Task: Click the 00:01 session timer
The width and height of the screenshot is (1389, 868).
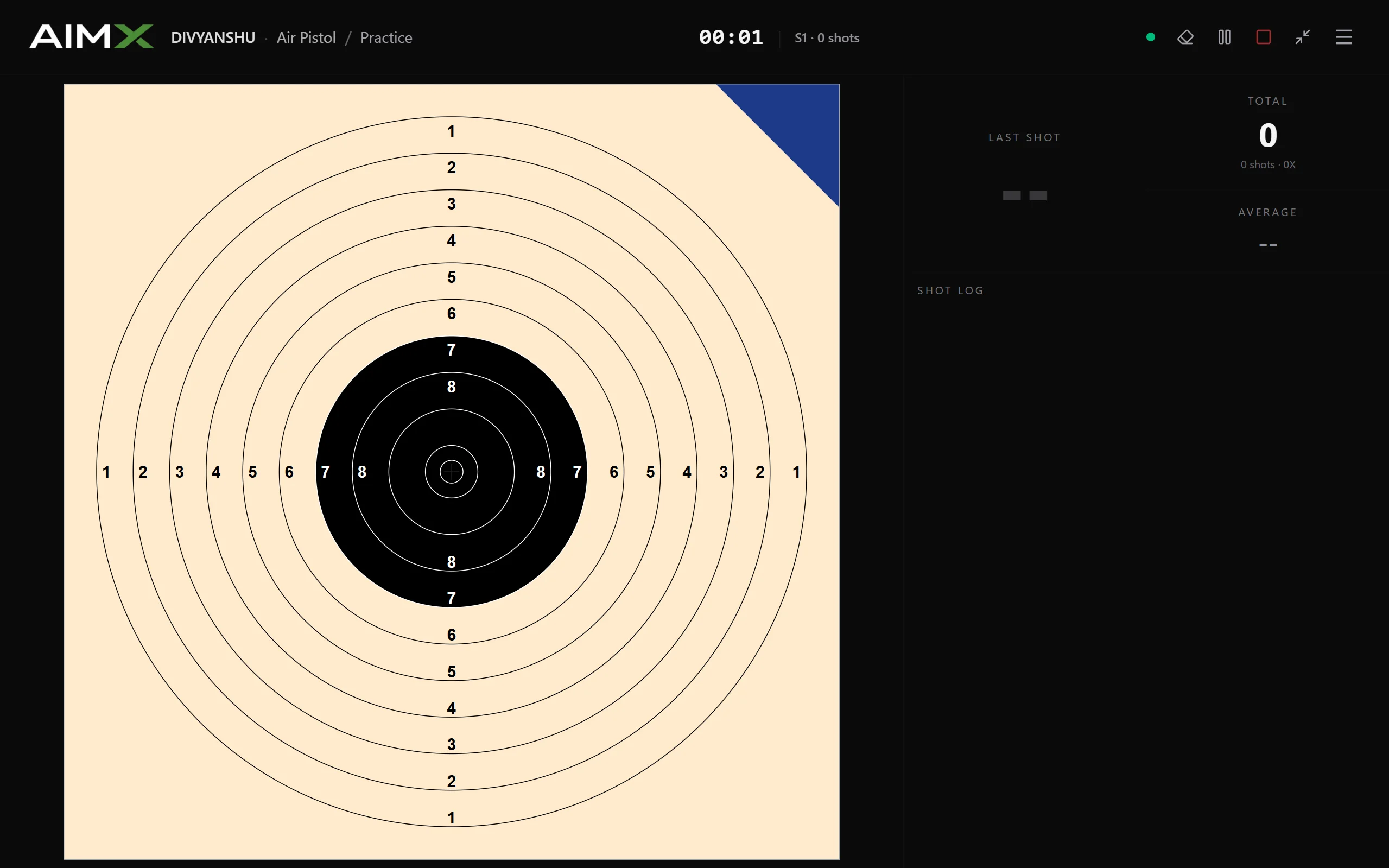Action: pos(731,38)
